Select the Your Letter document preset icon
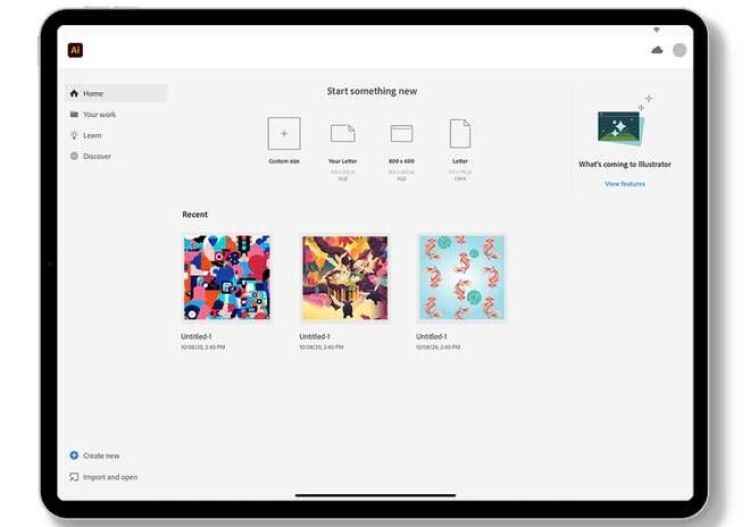This screenshot has width=750, height=527. [x=343, y=133]
